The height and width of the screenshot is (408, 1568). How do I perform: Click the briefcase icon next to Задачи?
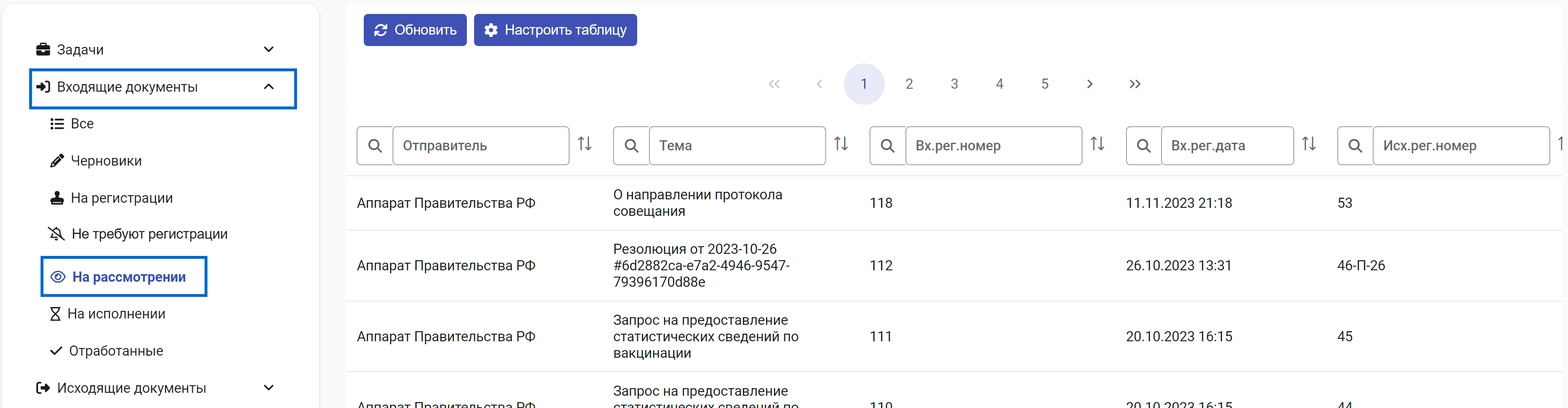click(x=43, y=49)
